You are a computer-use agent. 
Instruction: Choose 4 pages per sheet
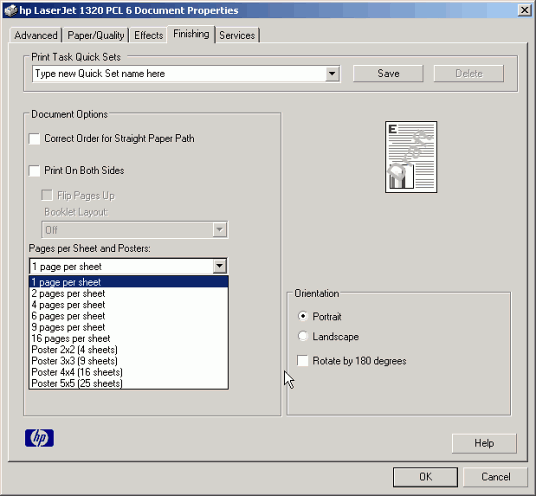129,305
